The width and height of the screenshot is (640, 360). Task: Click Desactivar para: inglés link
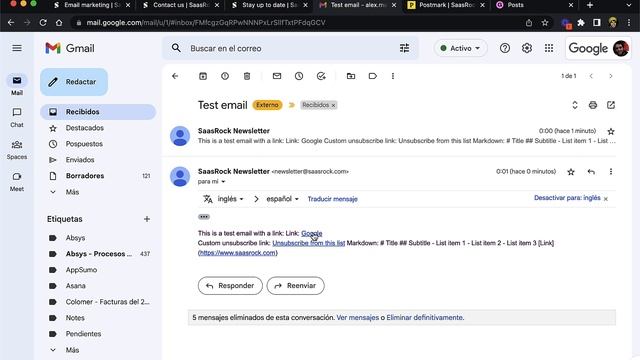tap(567, 198)
